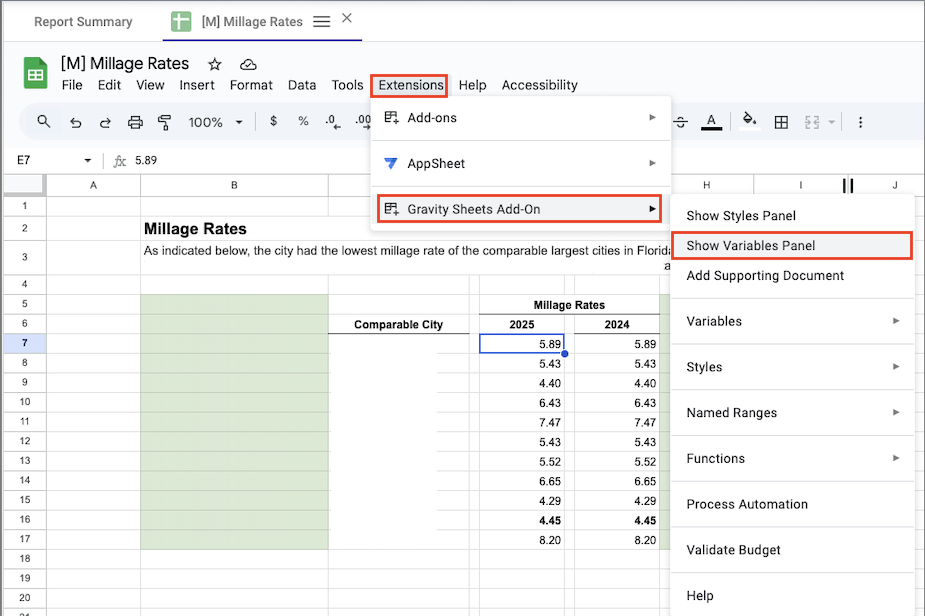Click merge cells icon

click(812, 122)
